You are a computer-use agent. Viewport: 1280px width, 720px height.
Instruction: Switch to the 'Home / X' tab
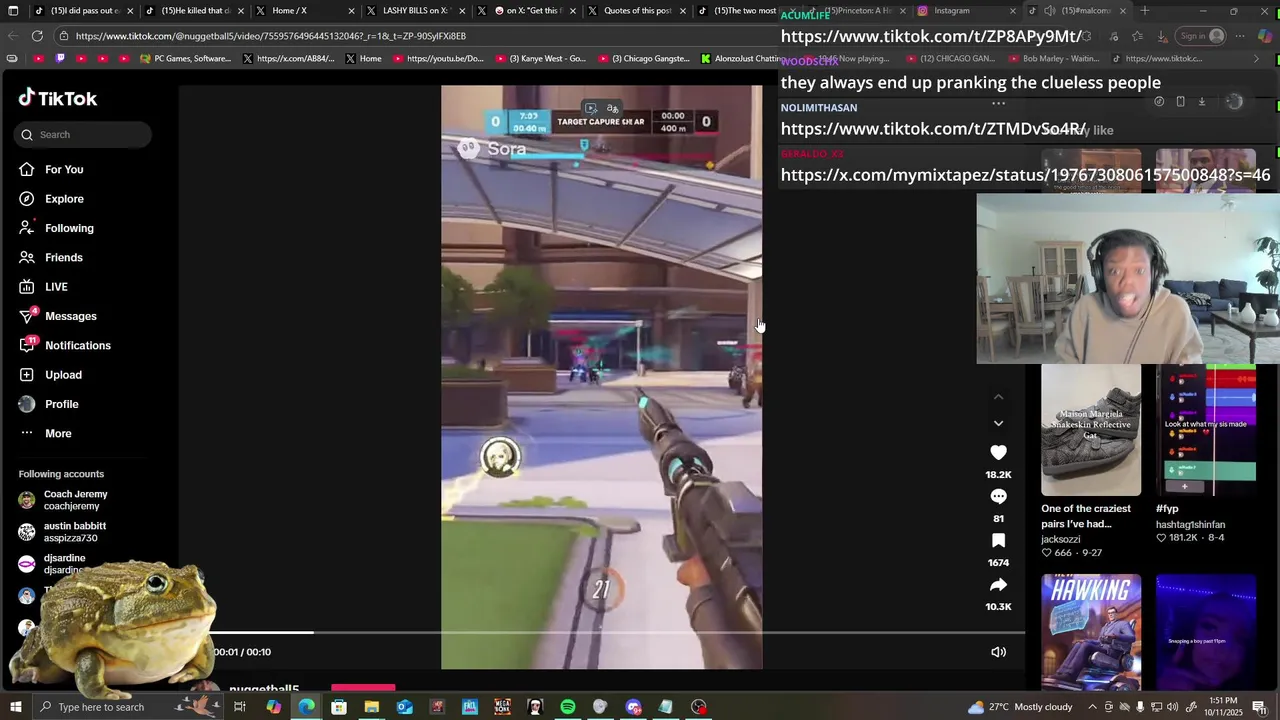pyautogui.click(x=289, y=11)
